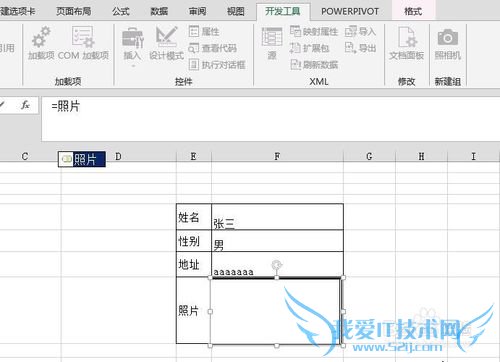
Task: Open the XML 源 source pane
Action: tap(272, 44)
